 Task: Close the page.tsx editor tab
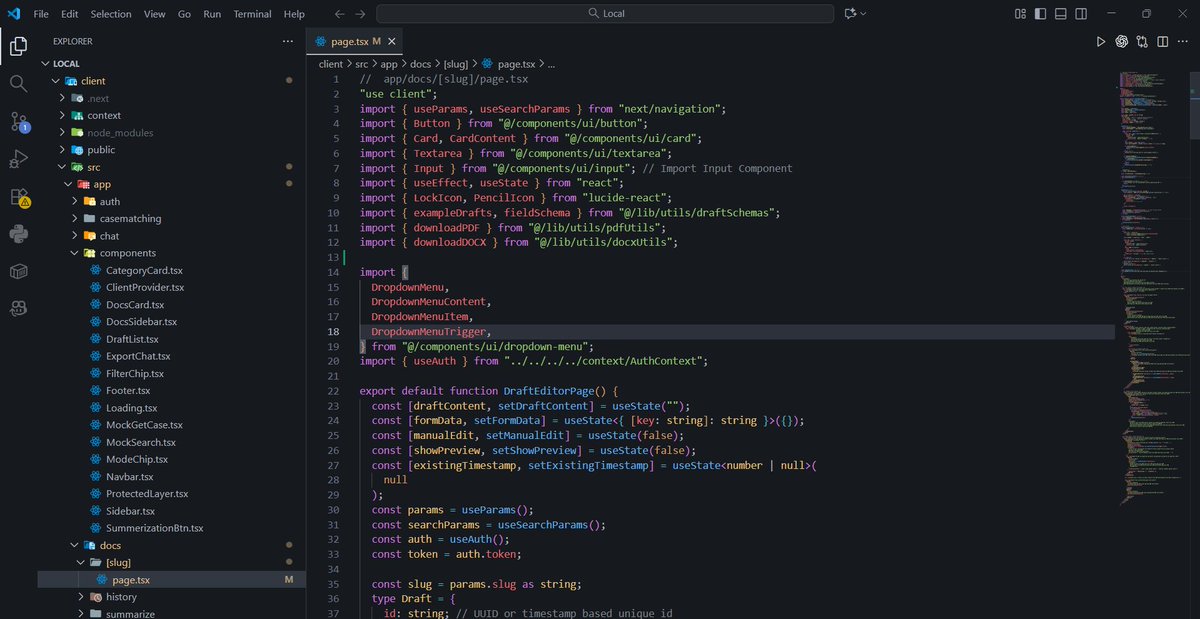coord(392,42)
